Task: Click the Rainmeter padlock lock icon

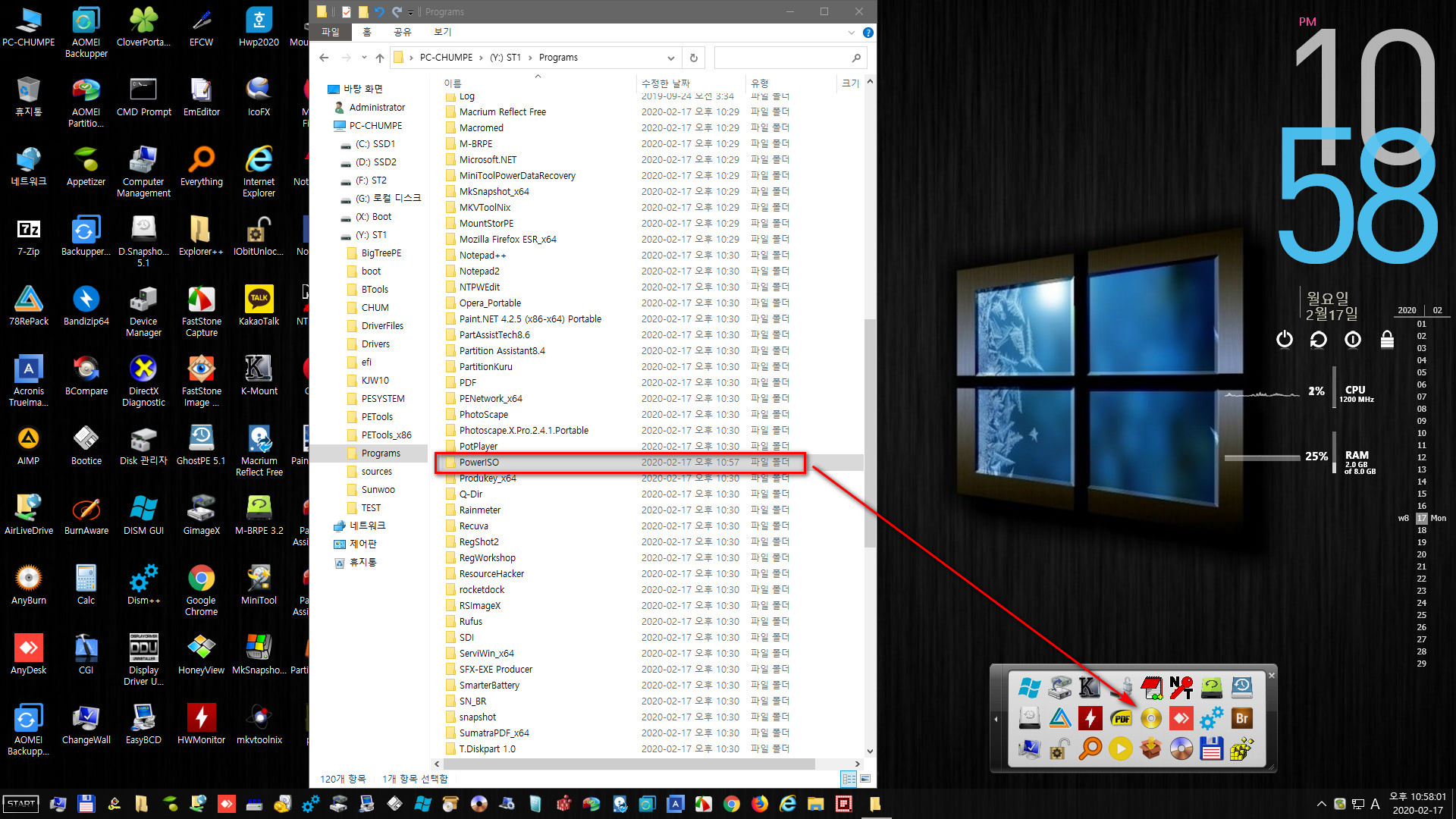Action: pos(1387,339)
